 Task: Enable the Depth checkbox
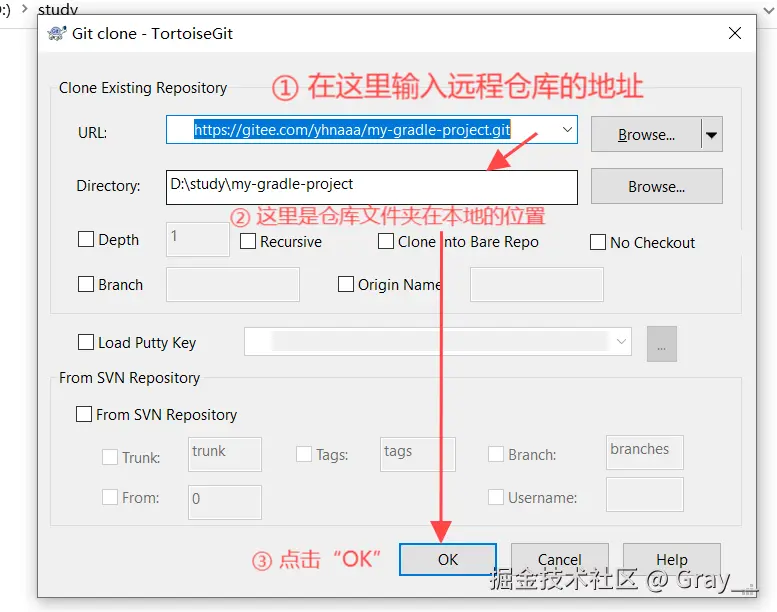[86, 239]
